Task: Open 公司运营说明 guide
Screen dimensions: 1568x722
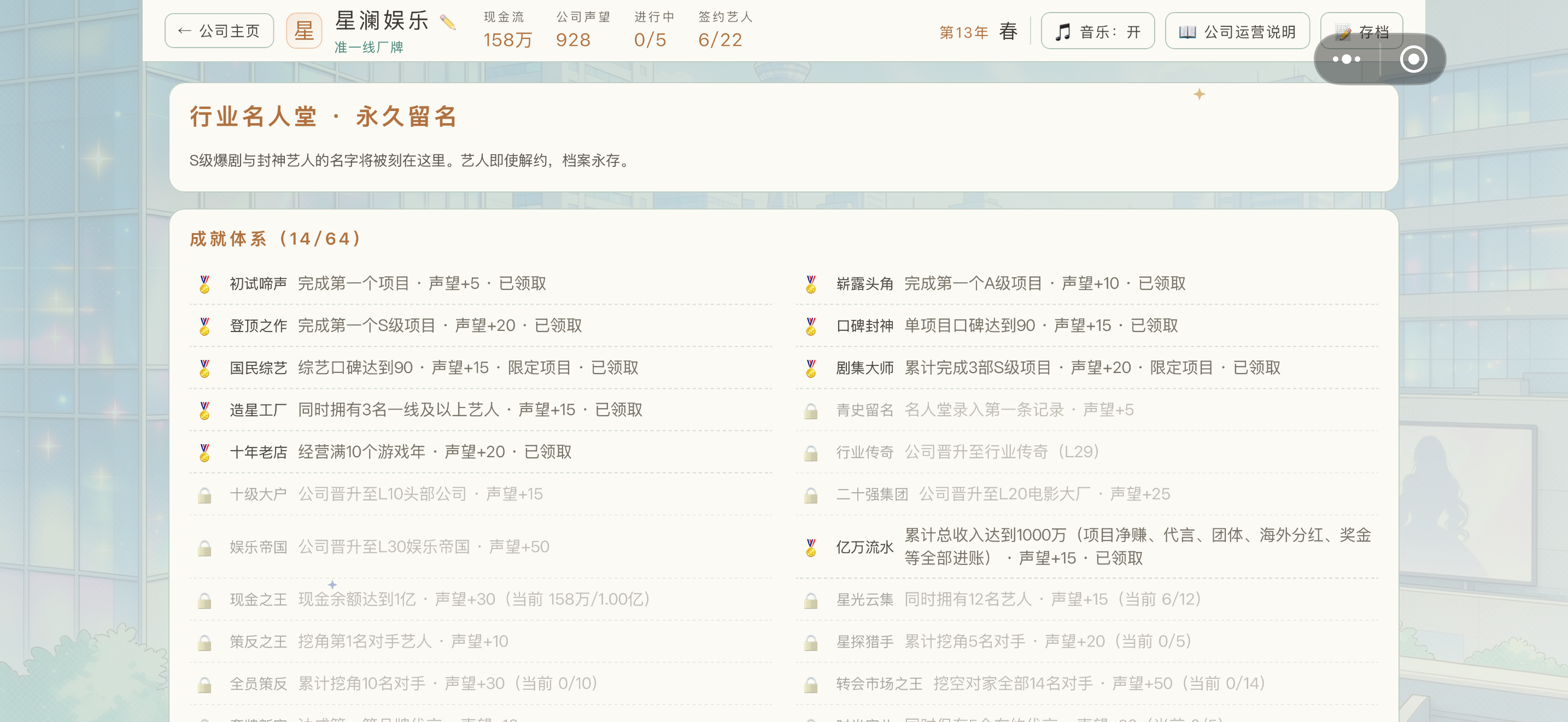Action: pos(1237,31)
